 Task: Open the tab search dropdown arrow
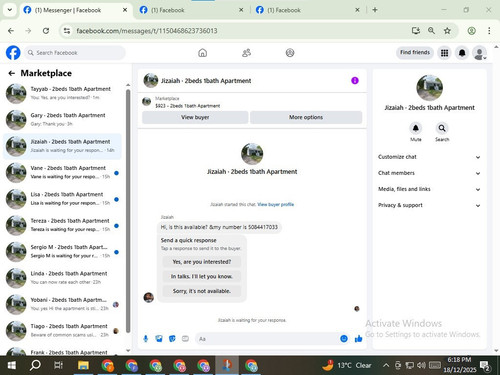click(x=10, y=10)
